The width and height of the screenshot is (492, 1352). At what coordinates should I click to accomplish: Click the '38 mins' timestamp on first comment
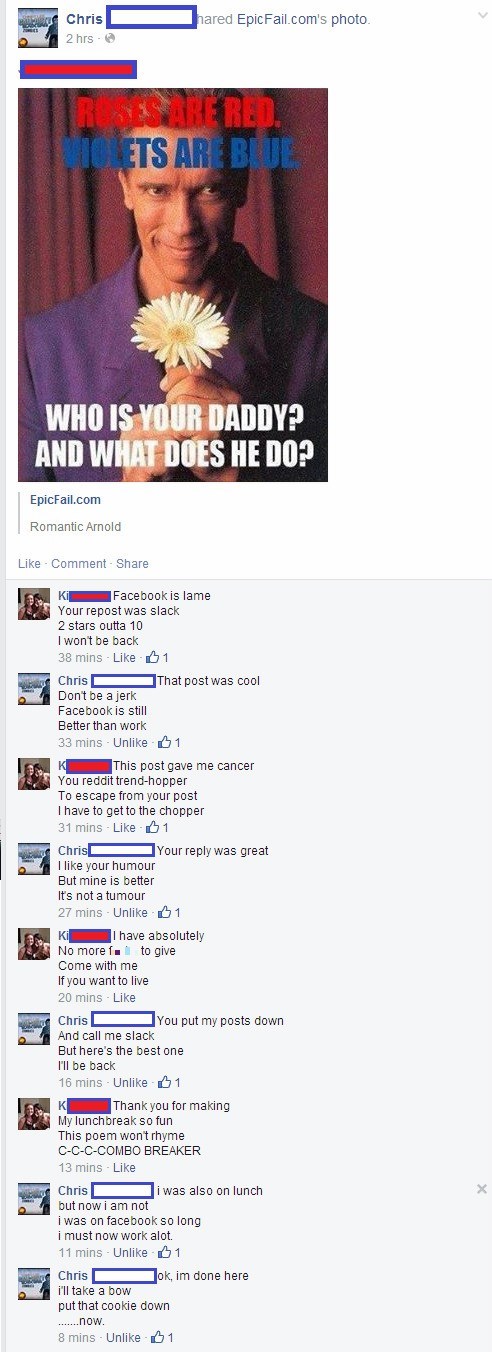coord(80,658)
